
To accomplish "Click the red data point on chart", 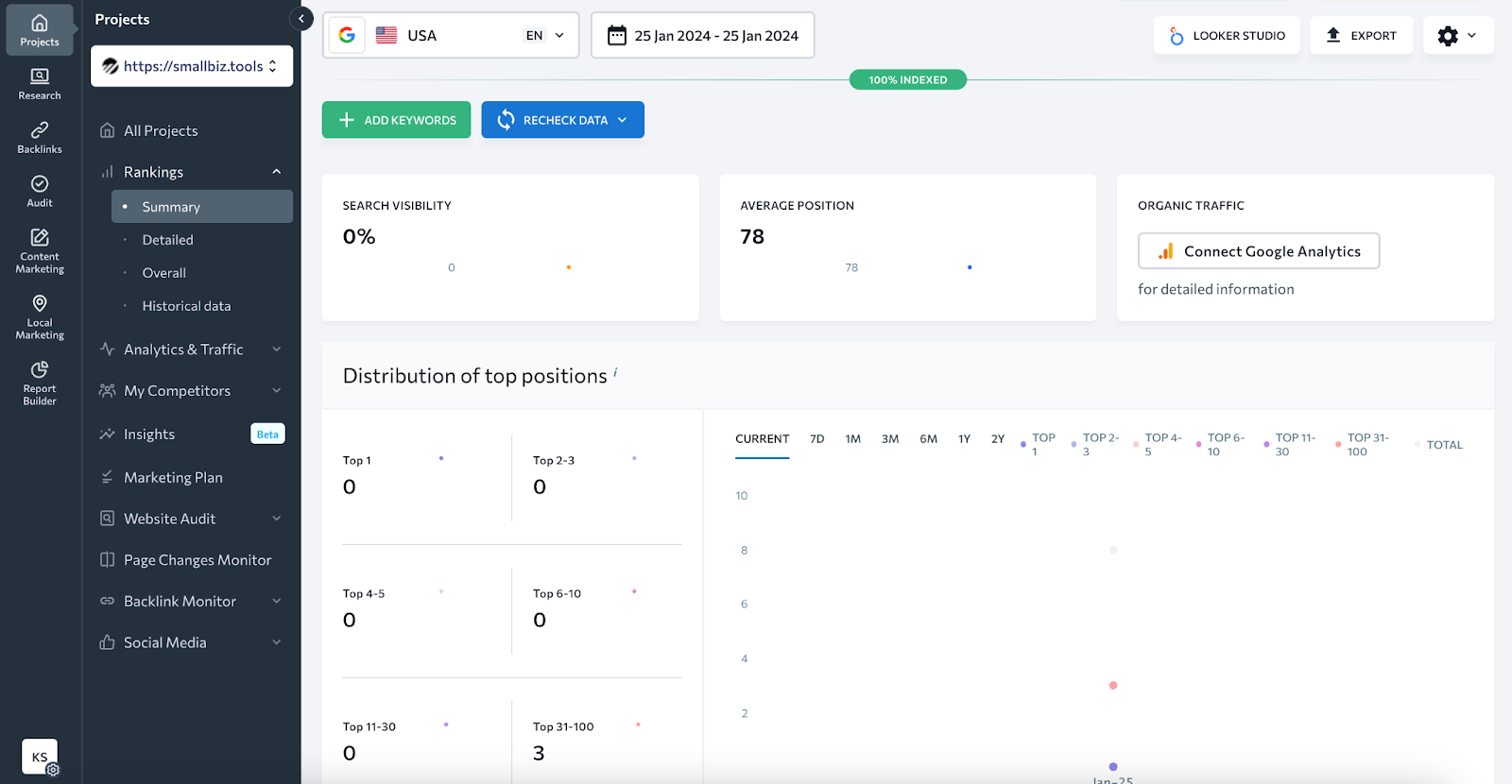I will tap(1113, 686).
